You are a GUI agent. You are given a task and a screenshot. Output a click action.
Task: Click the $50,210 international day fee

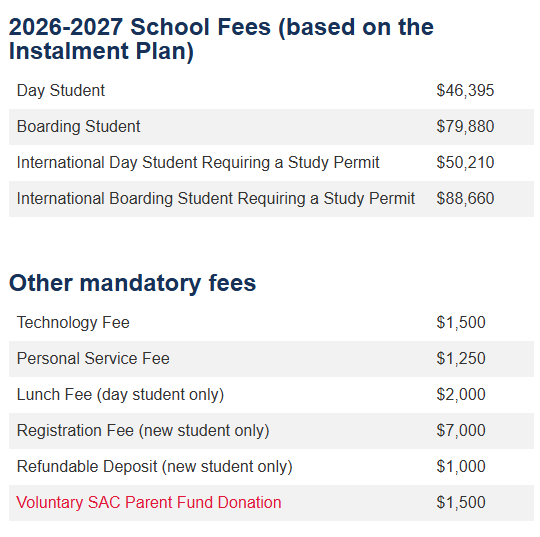pyautogui.click(x=465, y=163)
